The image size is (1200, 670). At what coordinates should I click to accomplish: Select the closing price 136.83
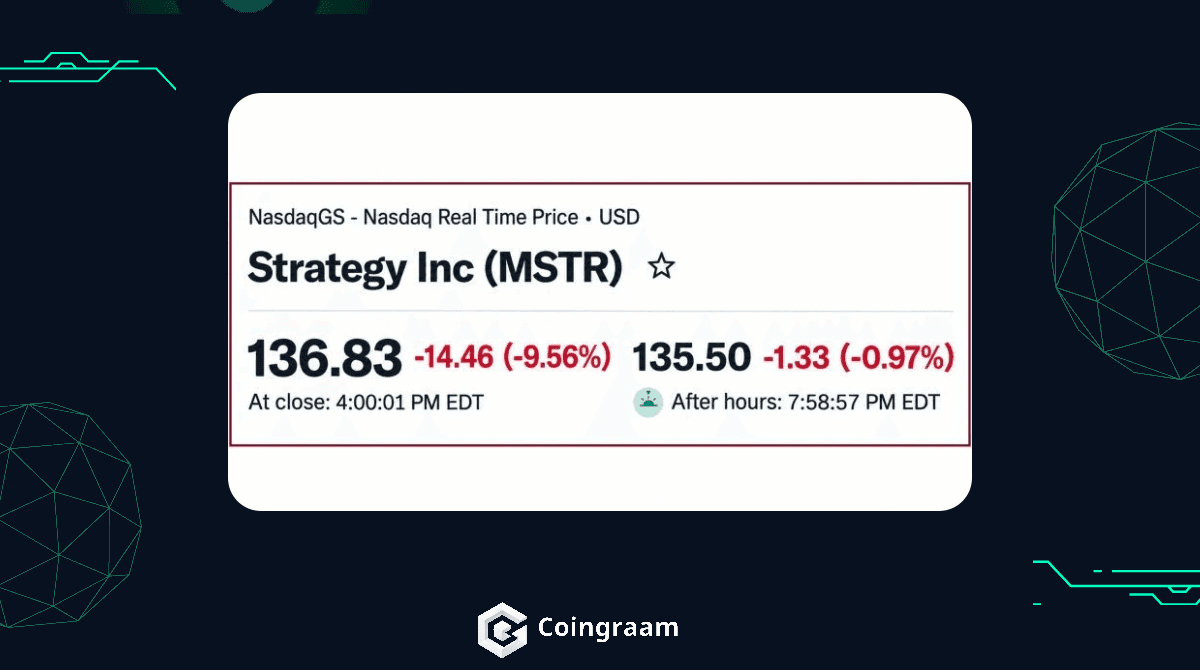click(x=324, y=359)
